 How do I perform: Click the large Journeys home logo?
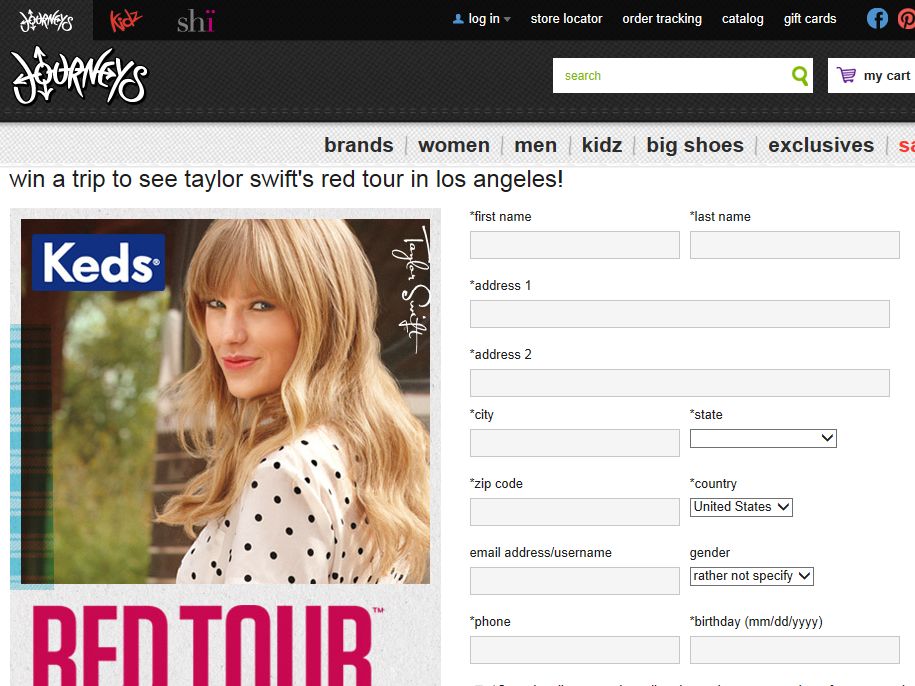[x=79, y=76]
